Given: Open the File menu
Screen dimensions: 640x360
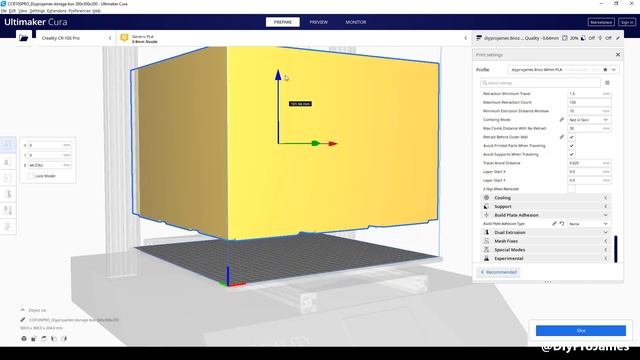Looking at the screenshot, I should click(x=4, y=11).
